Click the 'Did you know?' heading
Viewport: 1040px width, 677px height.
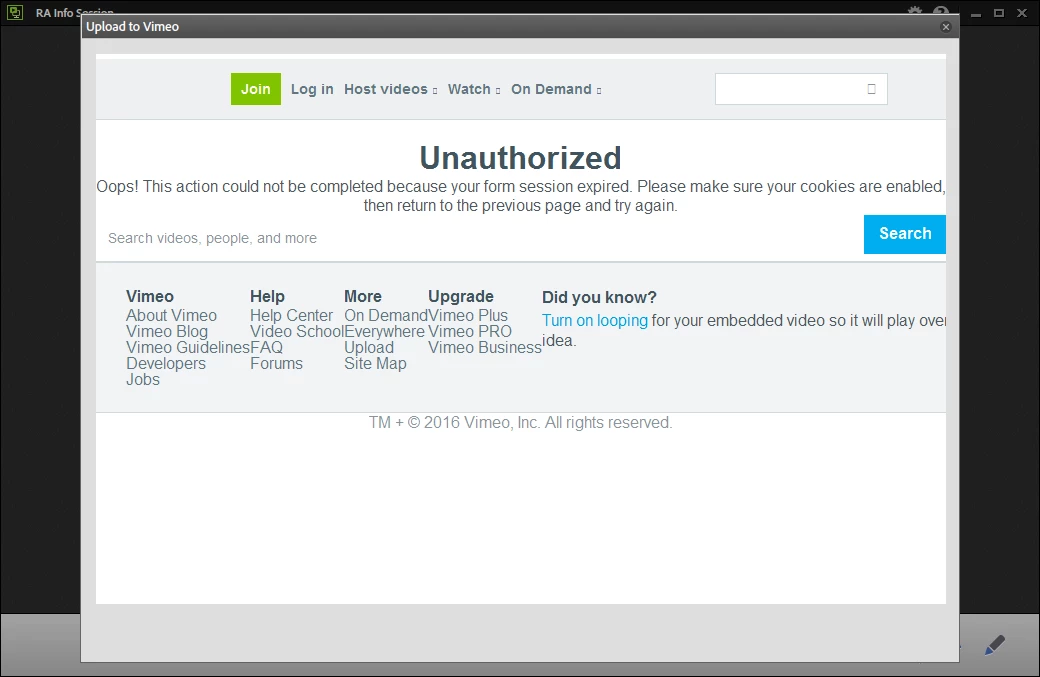599,297
